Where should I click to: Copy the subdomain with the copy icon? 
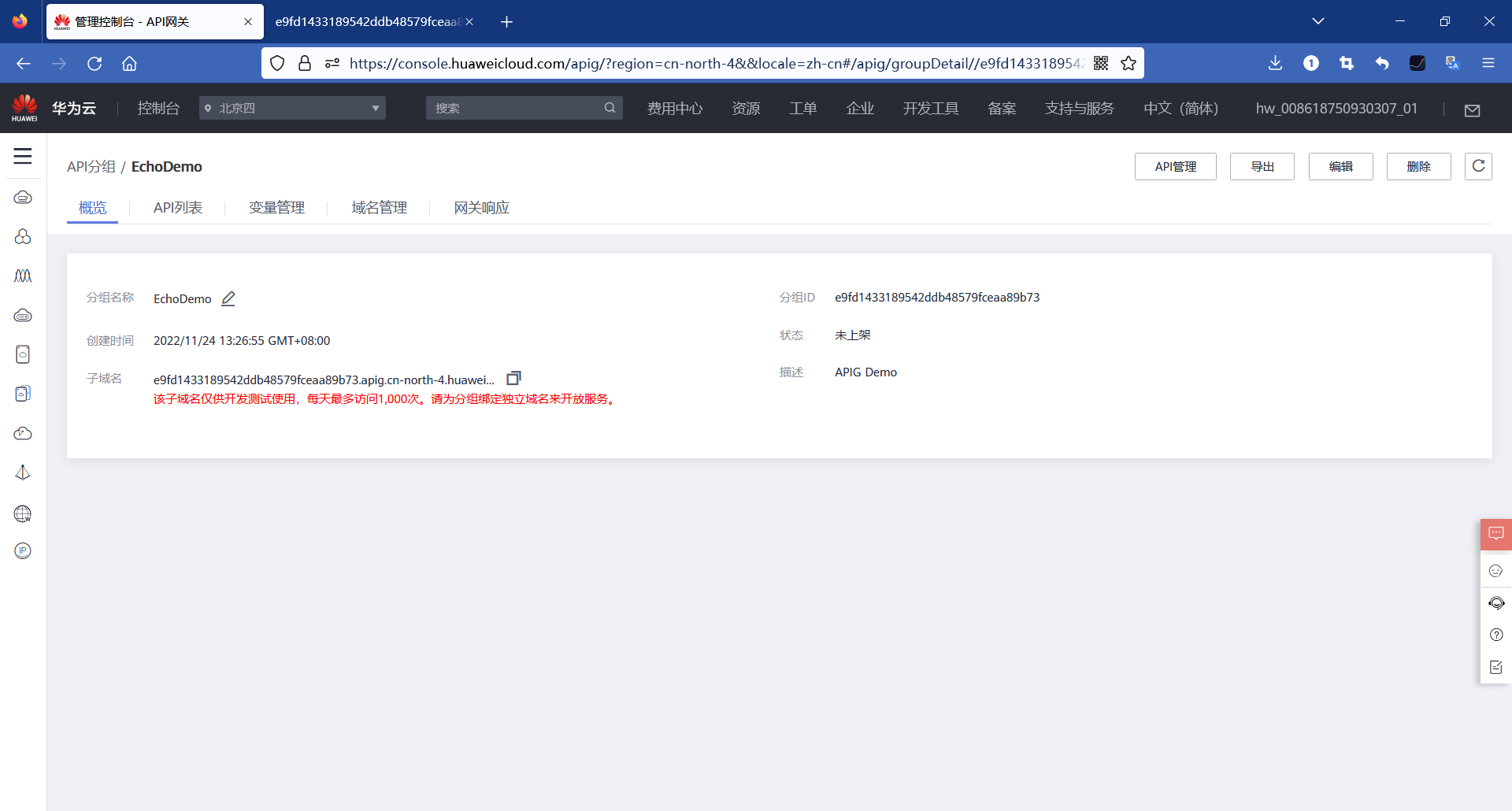(x=513, y=379)
